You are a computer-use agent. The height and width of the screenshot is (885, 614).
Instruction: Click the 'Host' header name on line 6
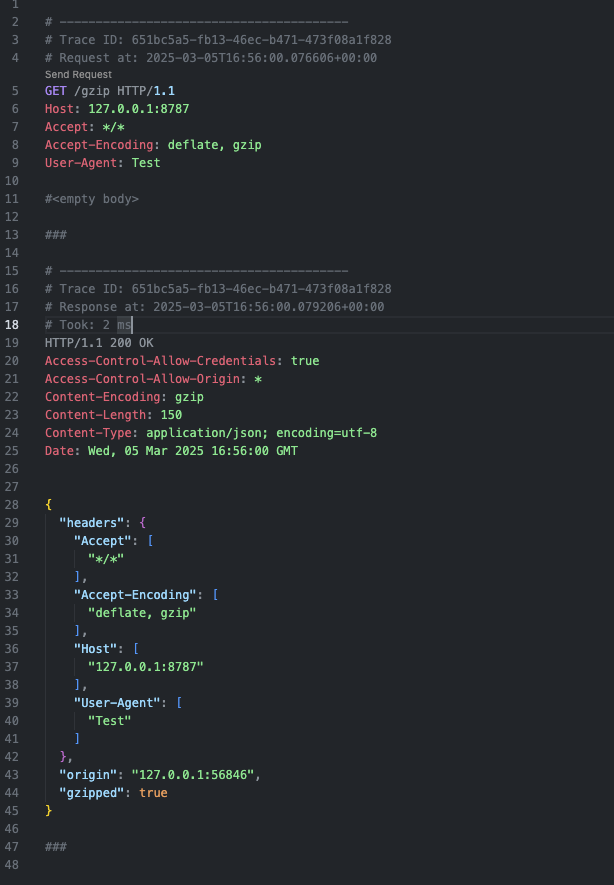[x=59, y=109]
